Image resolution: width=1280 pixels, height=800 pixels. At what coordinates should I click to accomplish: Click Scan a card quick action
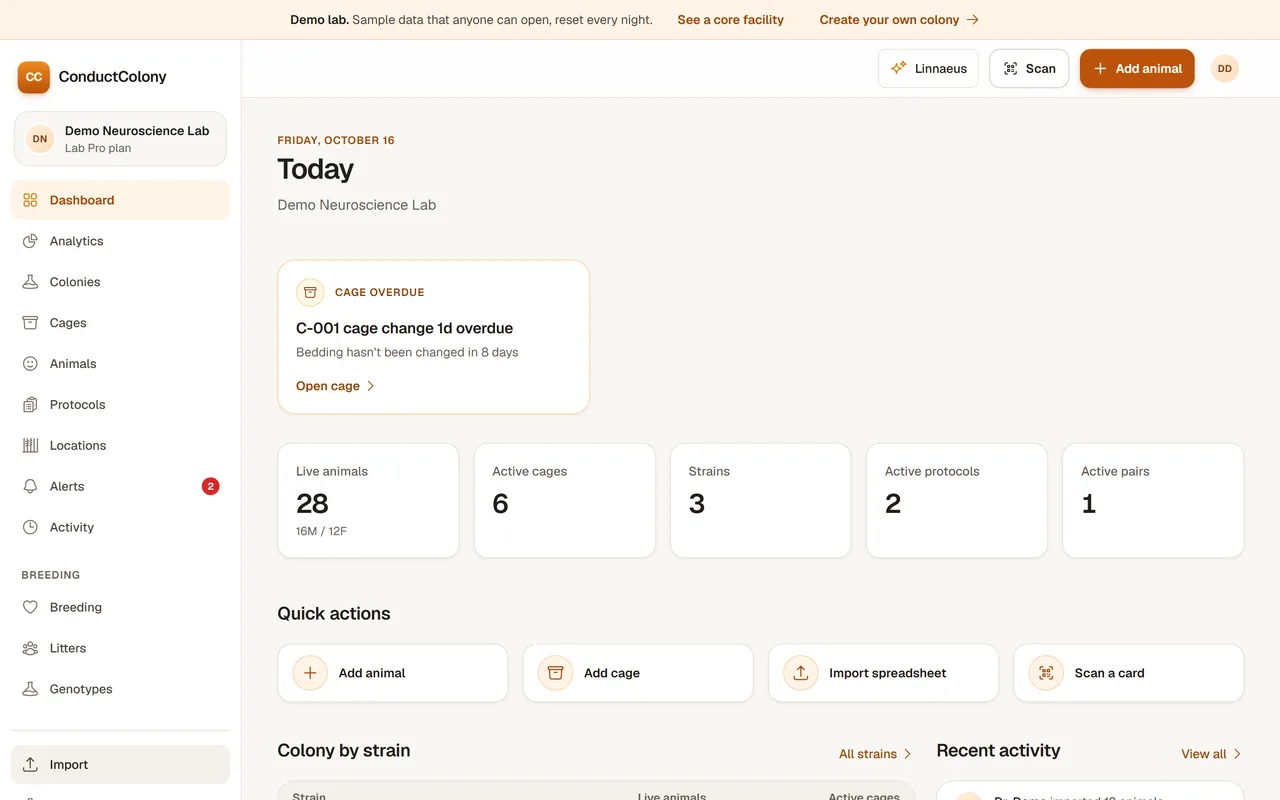[x=1129, y=673]
